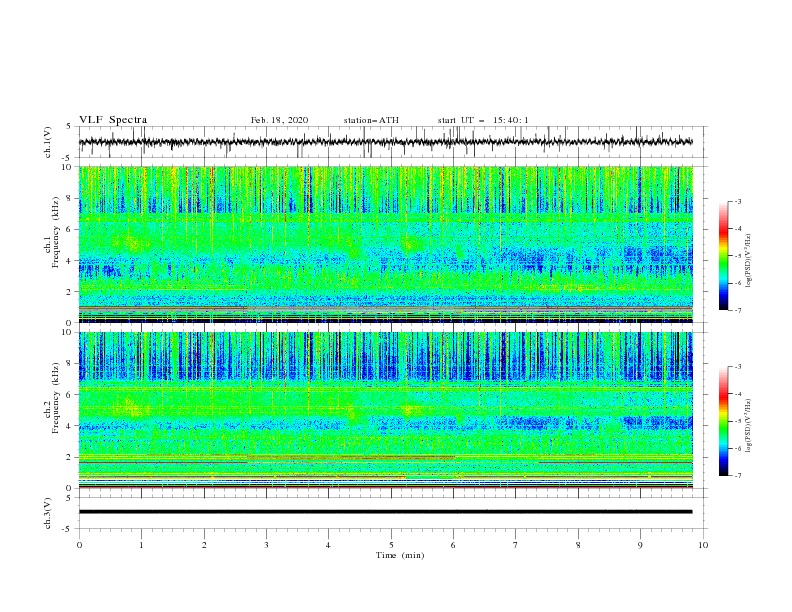Click the "3" tick on the time axis
This screenshot has height=612, width=792.
[266, 545]
